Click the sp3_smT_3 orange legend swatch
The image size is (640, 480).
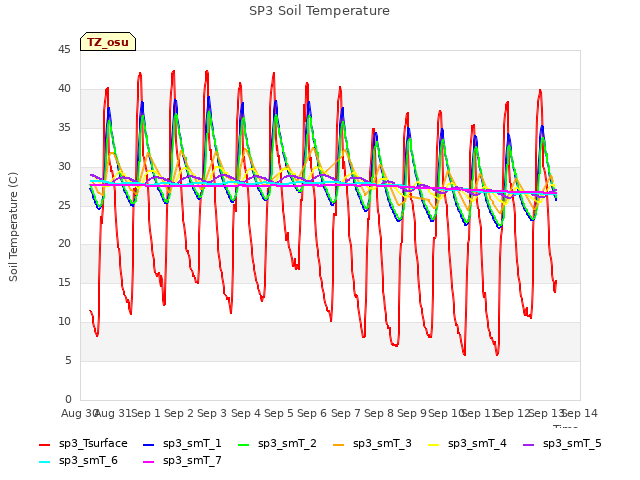339,444
